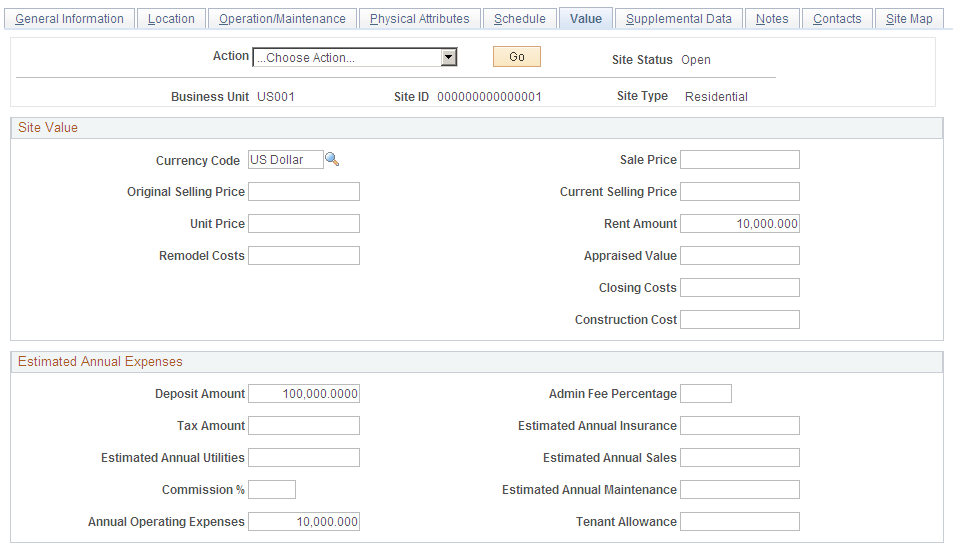Focus the Estimated Annual Sales field

coord(740,458)
